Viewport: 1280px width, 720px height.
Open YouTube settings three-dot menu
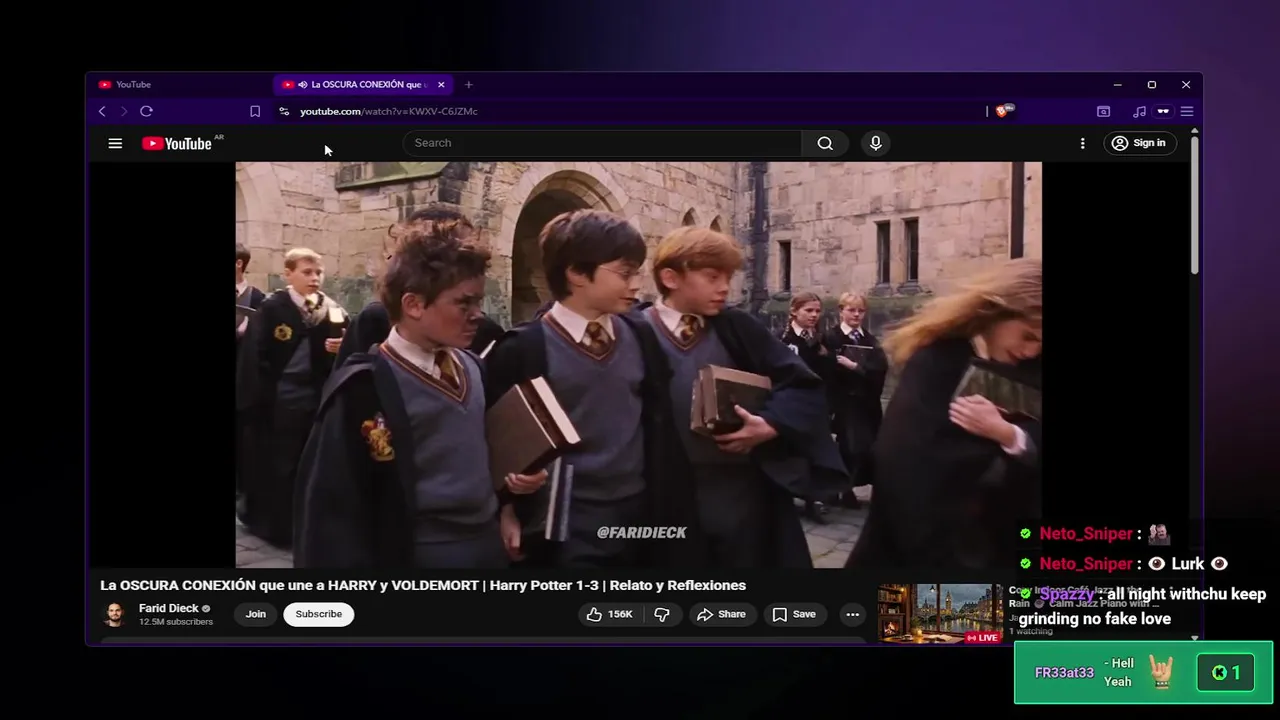(x=1082, y=143)
